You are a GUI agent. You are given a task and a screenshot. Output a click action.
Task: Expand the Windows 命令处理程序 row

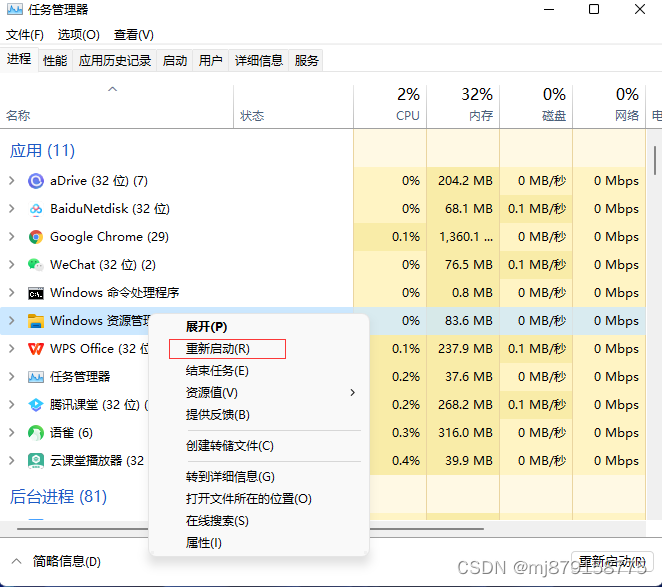click(x=12, y=293)
